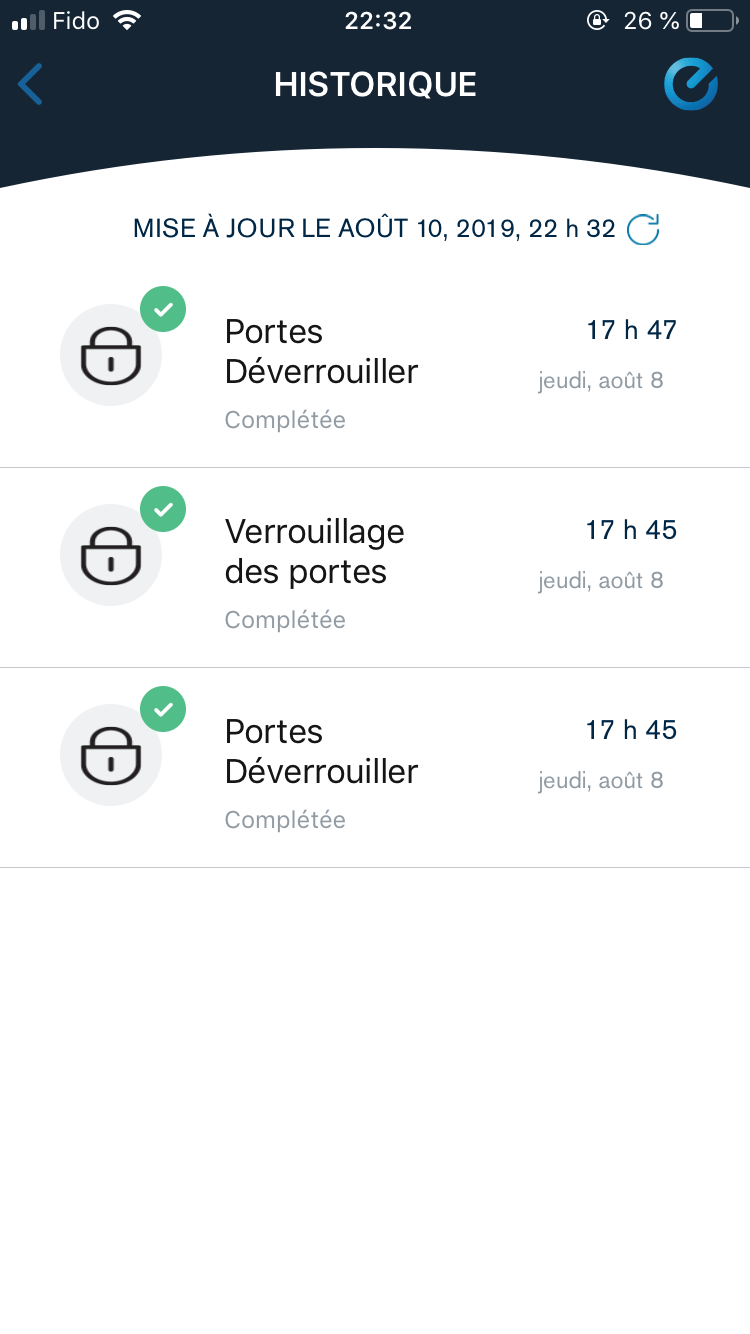The width and height of the screenshot is (750, 1334).
Task: Tap the battery icon in the status bar
Action: coord(711,21)
